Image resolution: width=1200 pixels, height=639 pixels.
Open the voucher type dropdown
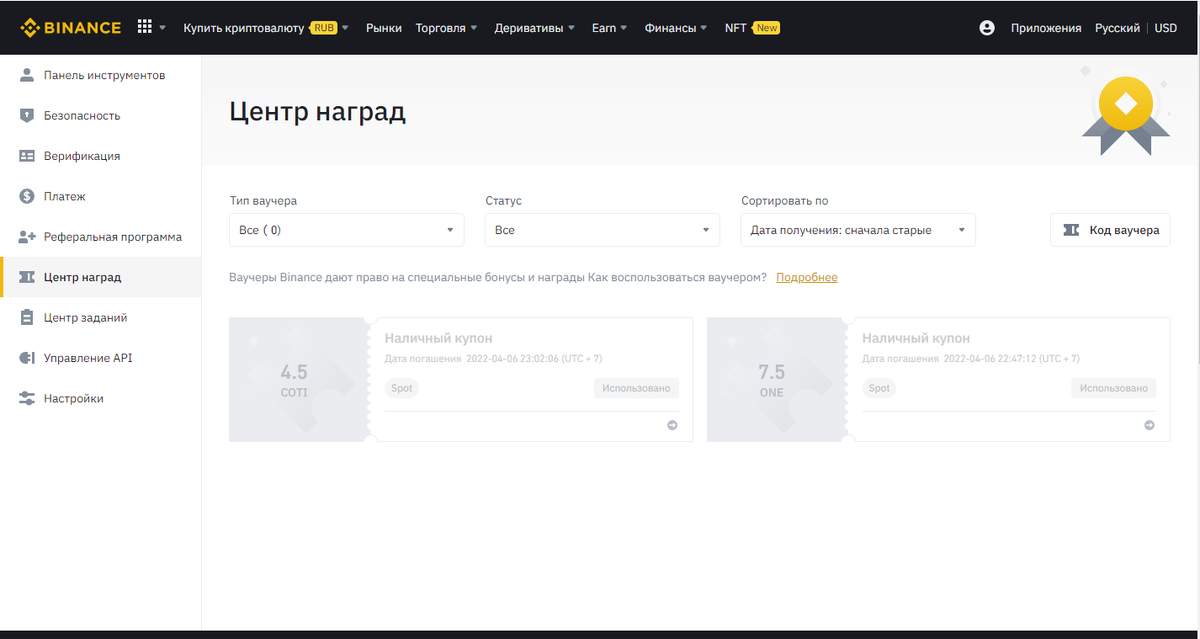pyautogui.click(x=347, y=230)
